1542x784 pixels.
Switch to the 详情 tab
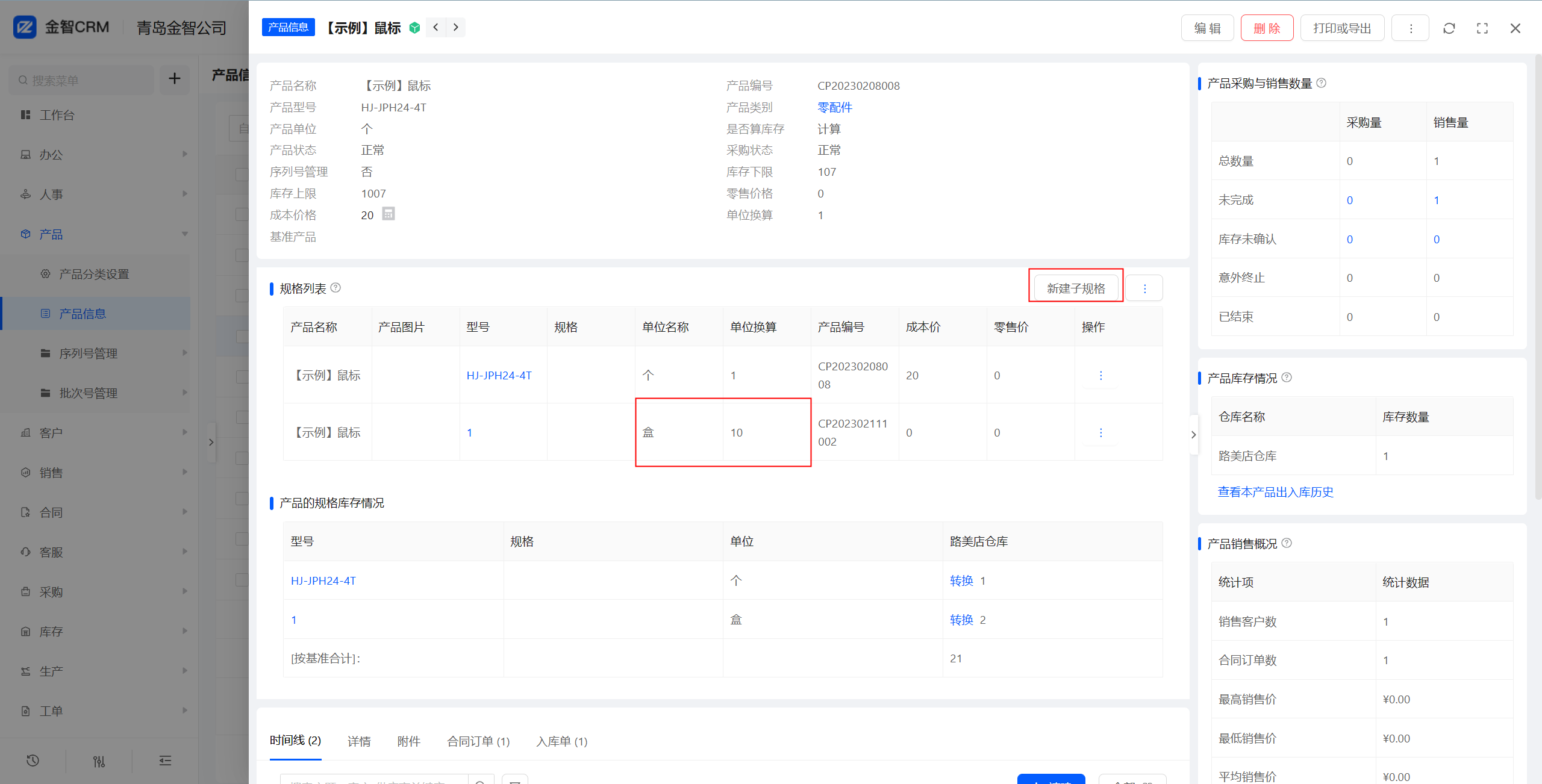tap(359, 741)
